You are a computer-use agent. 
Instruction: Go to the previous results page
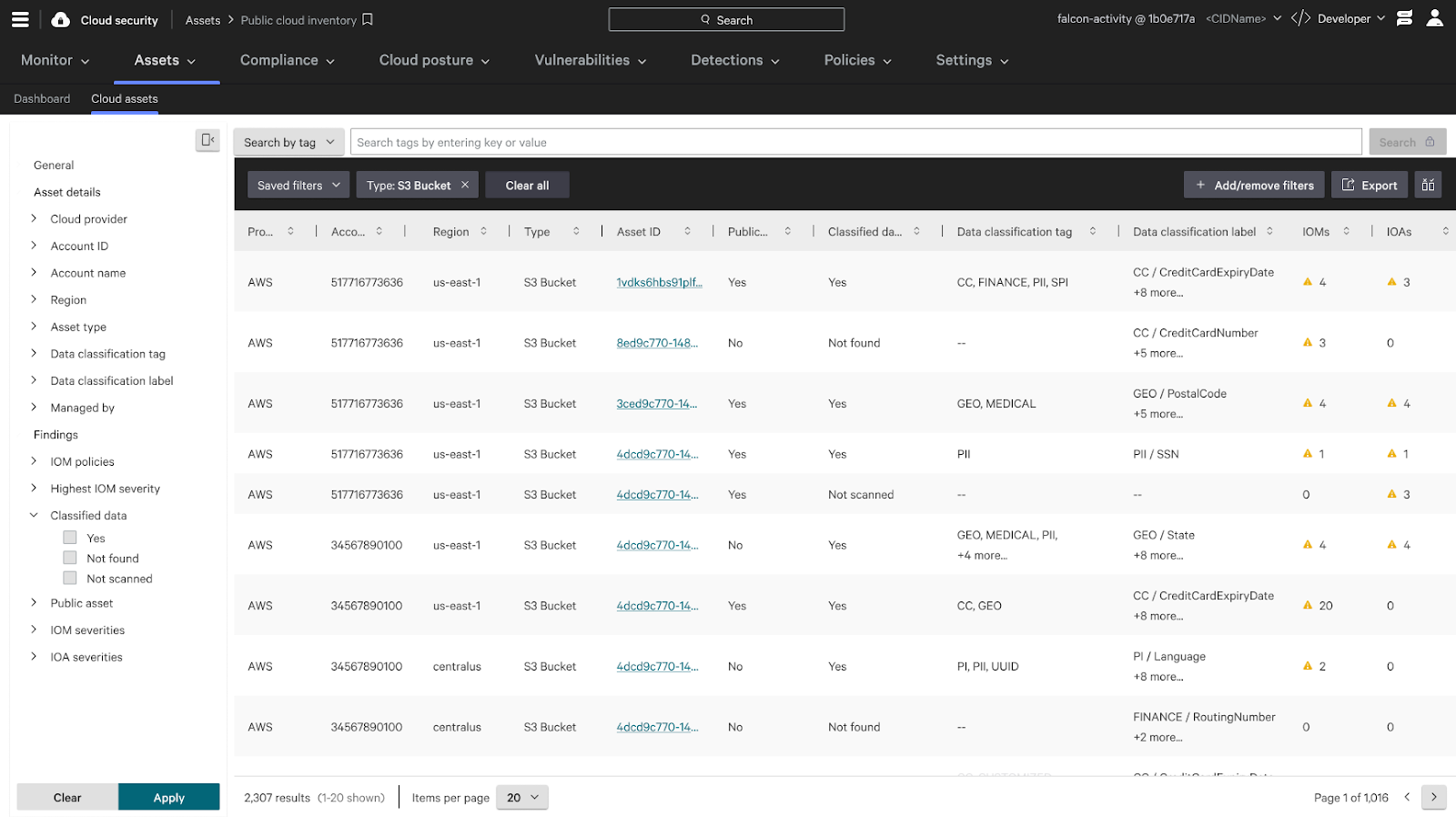point(1407,797)
